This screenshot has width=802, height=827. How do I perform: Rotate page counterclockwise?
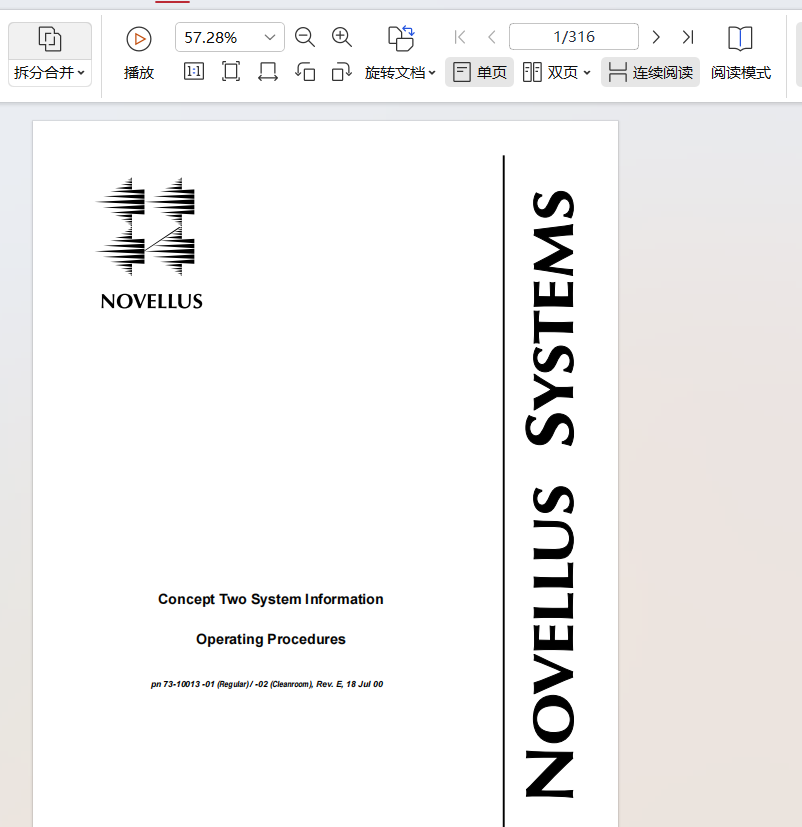pyautogui.click(x=305, y=72)
